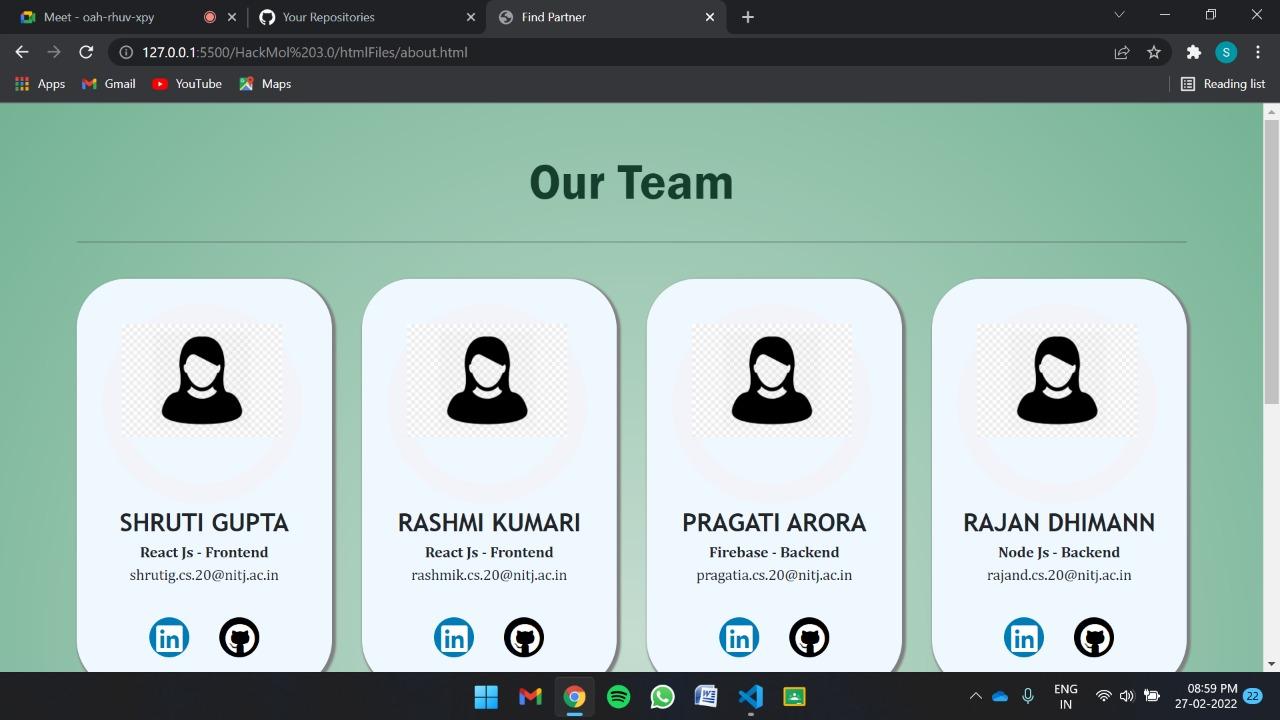Open Rashmi Kumari's GitHub icon
Viewport: 1280px width, 720px height.
pyautogui.click(x=524, y=637)
